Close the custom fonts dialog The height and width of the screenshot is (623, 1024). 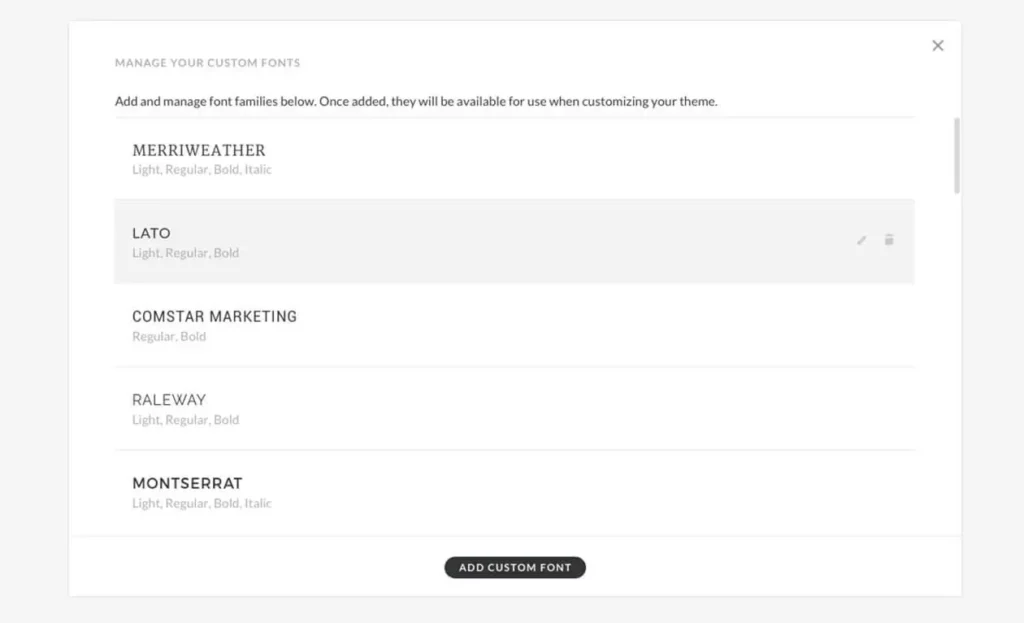coord(937,46)
